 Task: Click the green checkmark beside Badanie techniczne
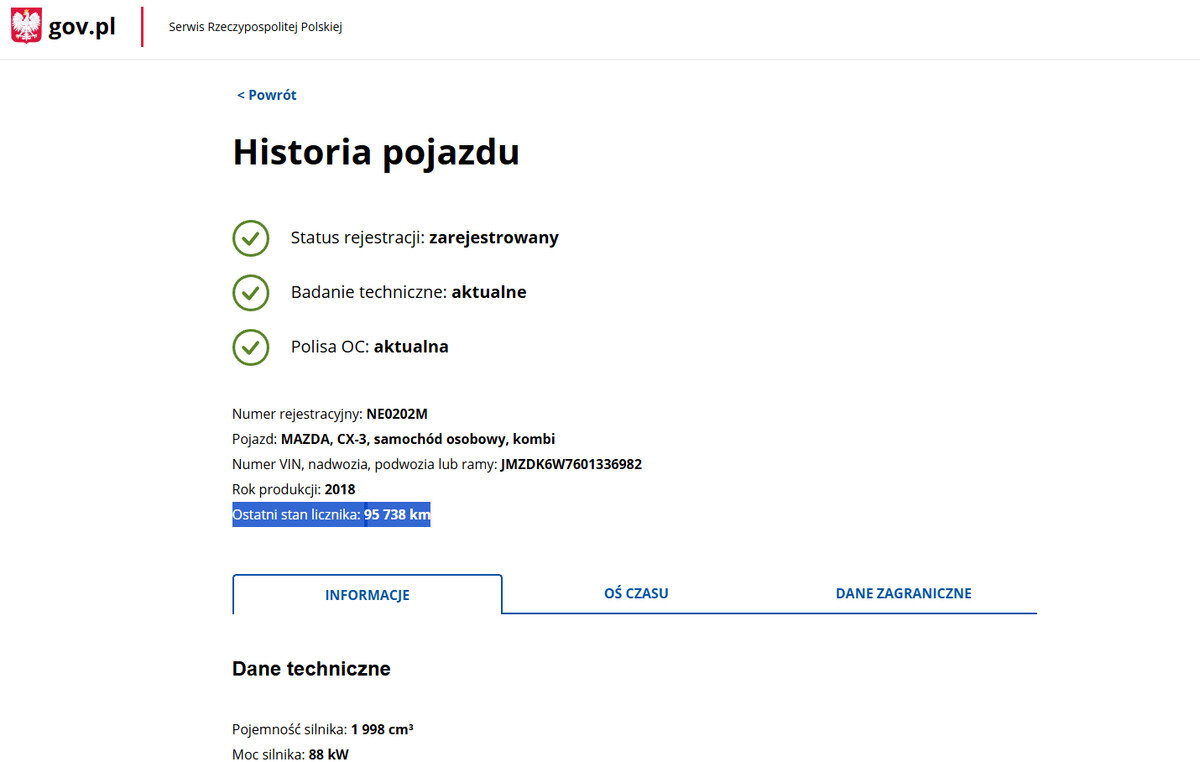(x=251, y=292)
